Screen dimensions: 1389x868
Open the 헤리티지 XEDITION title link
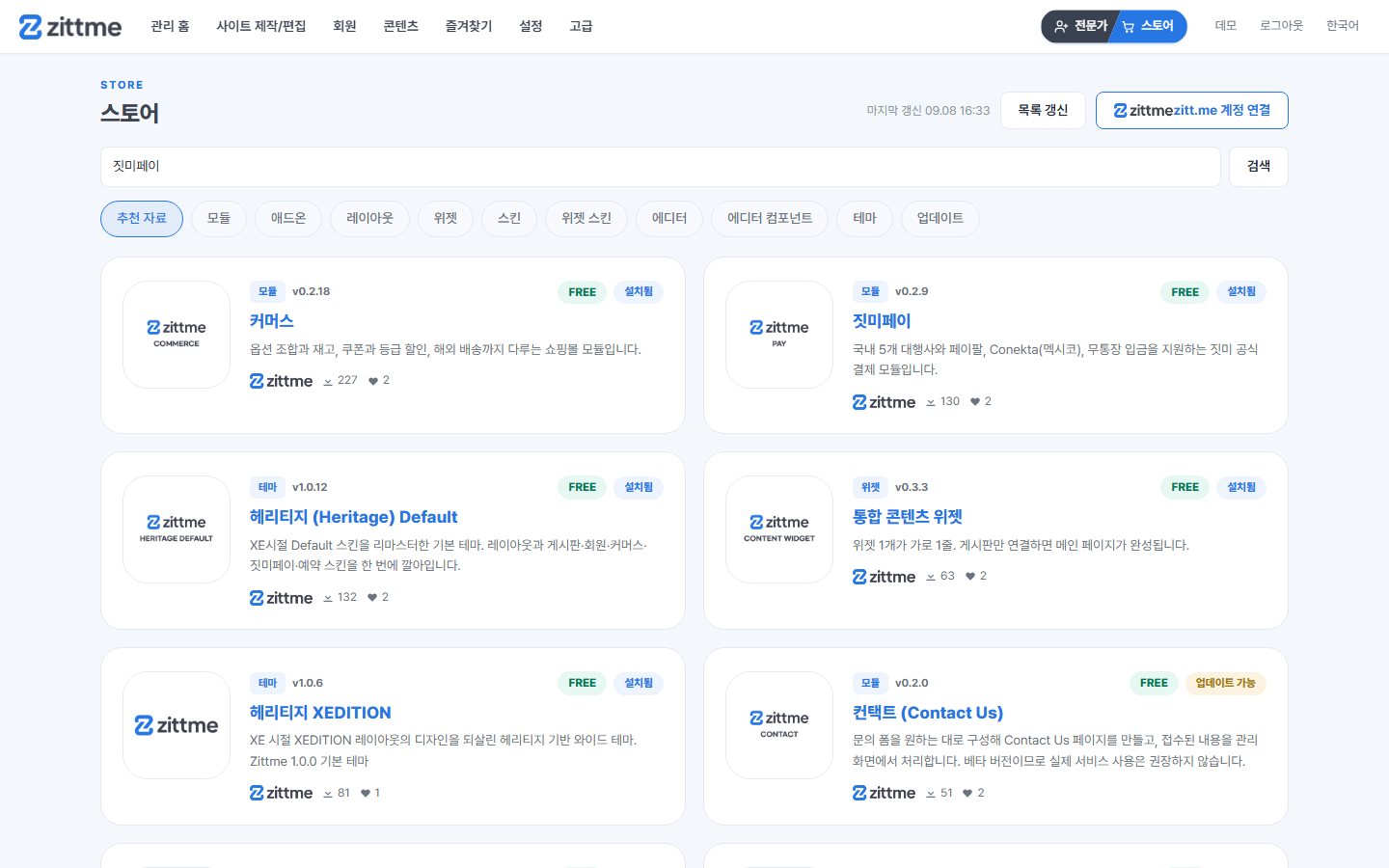320,713
